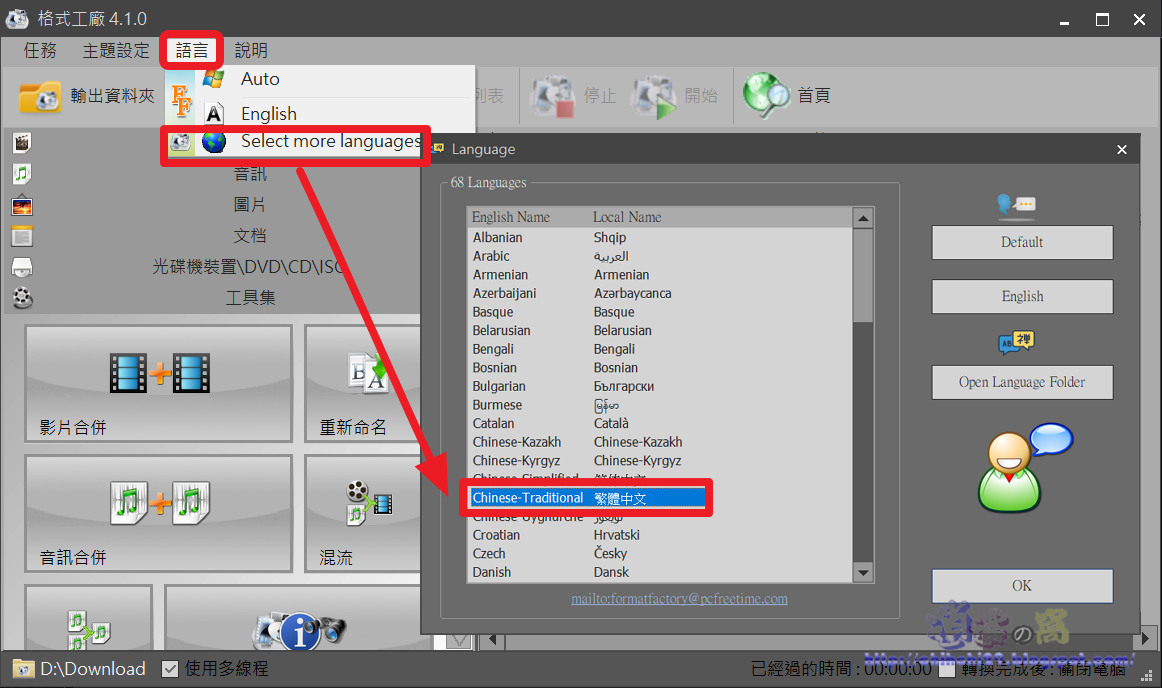Select the Armenian language row

pyautogui.click(x=661, y=274)
